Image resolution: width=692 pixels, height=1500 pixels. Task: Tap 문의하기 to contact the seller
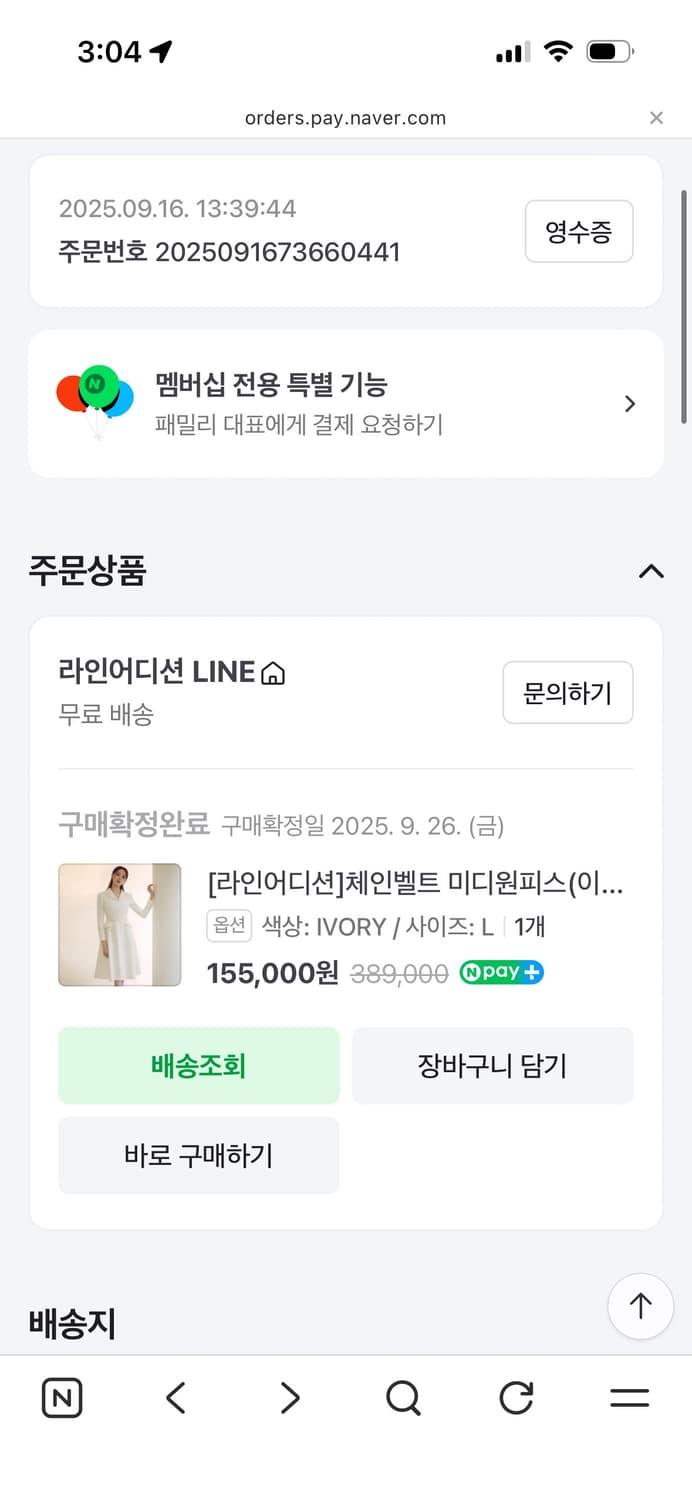(567, 692)
